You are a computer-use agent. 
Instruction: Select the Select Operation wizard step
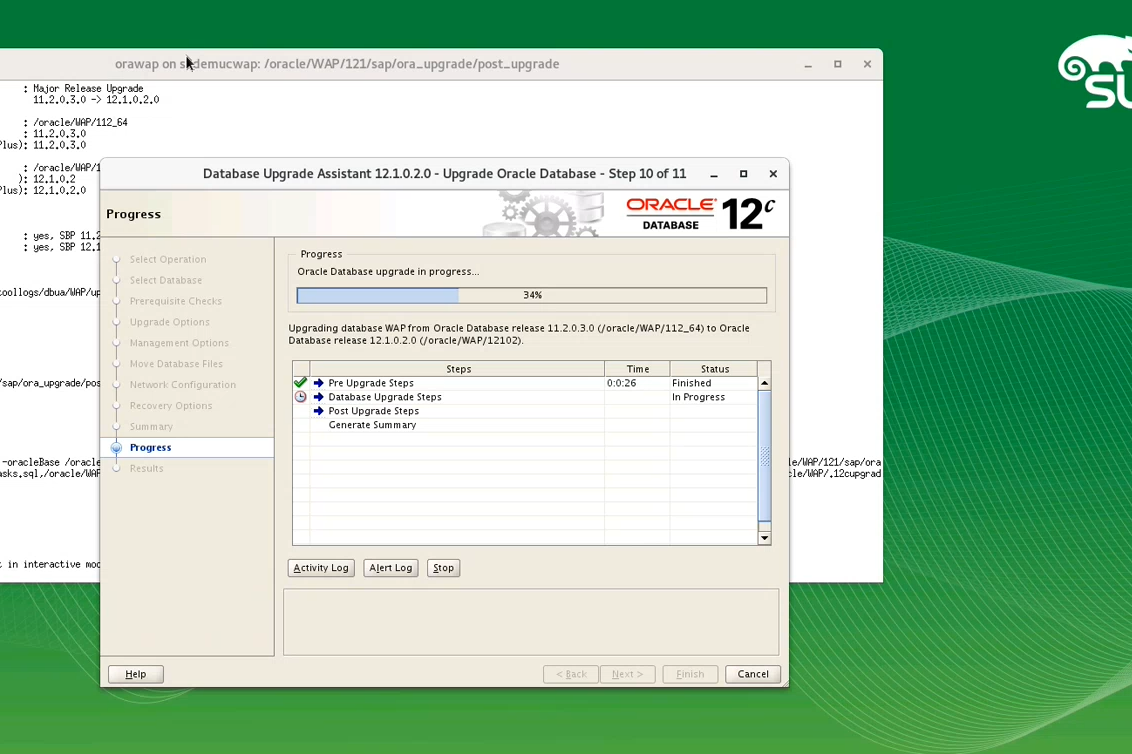point(168,259)
